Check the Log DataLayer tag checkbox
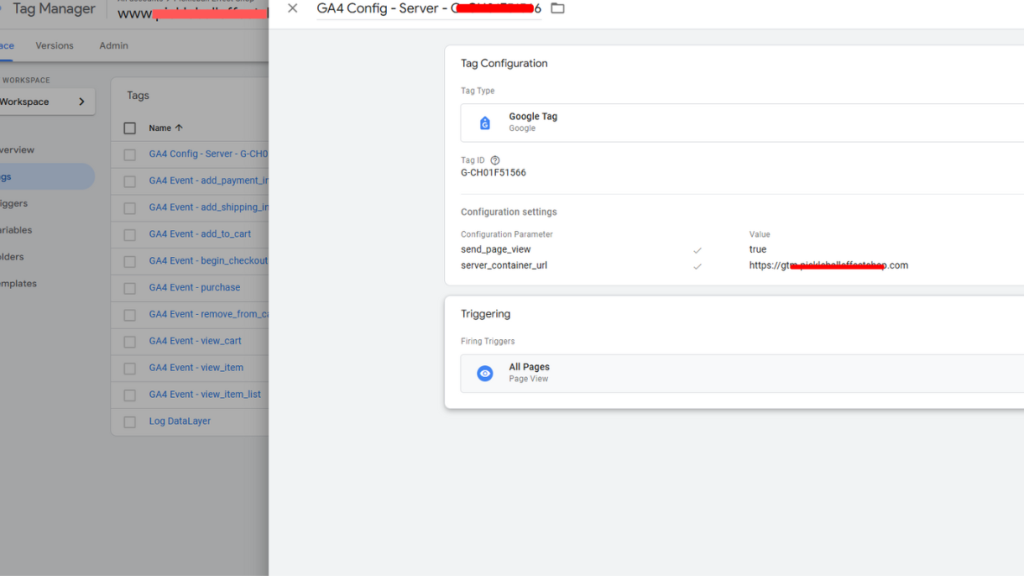This screenshot has width=1024, height=576. click(130, 423)
